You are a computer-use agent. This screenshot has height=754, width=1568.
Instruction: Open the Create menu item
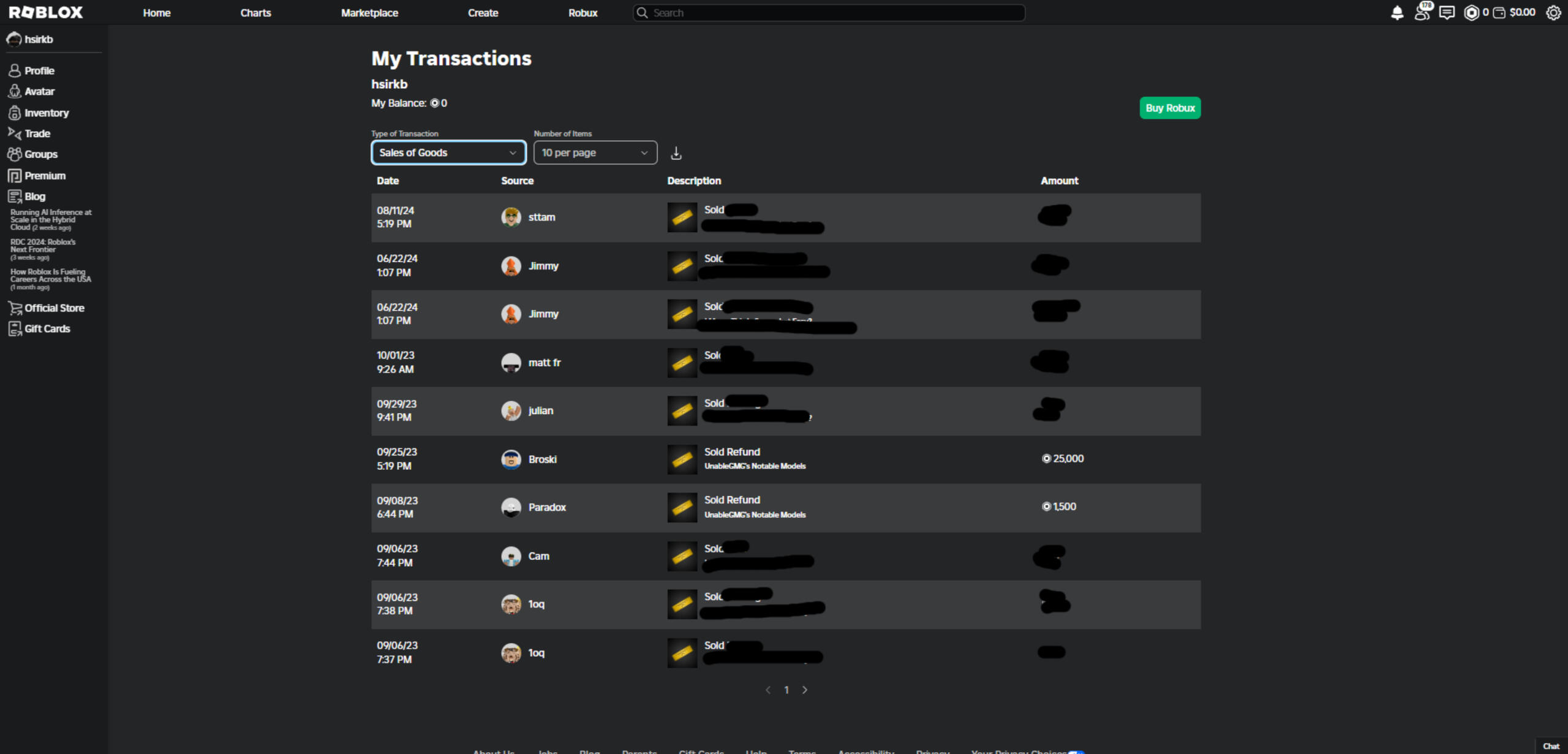(x=483, y=13)
